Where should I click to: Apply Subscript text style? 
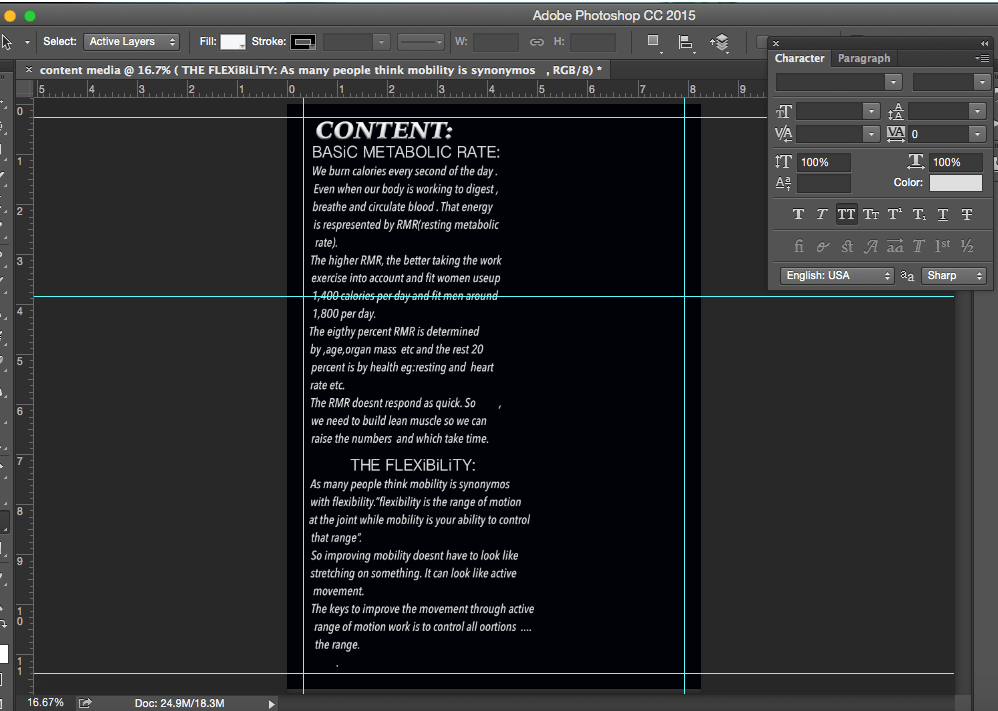(919, 214)
